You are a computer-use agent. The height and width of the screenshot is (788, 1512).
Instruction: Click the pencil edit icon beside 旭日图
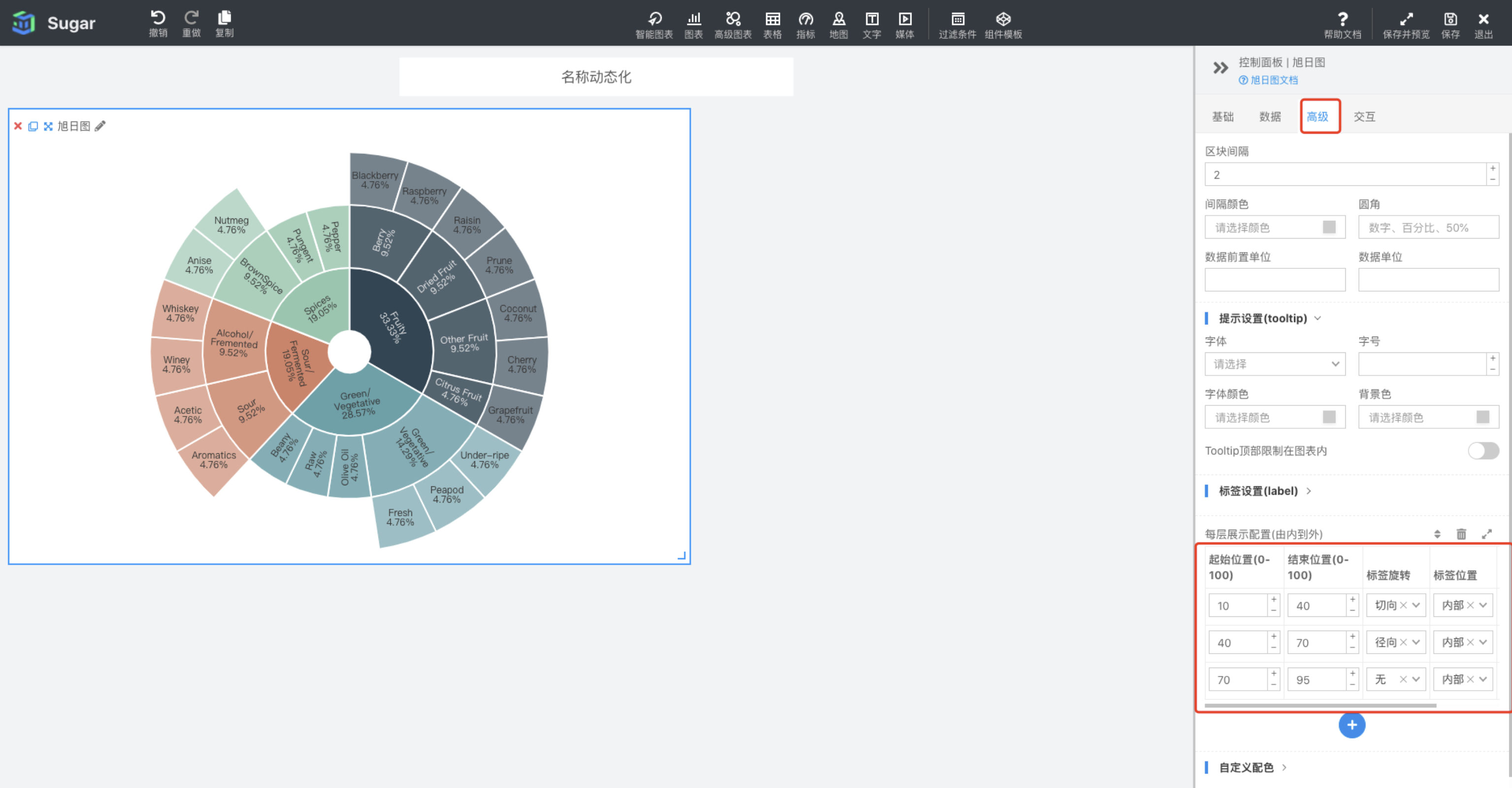pos(100,126)
